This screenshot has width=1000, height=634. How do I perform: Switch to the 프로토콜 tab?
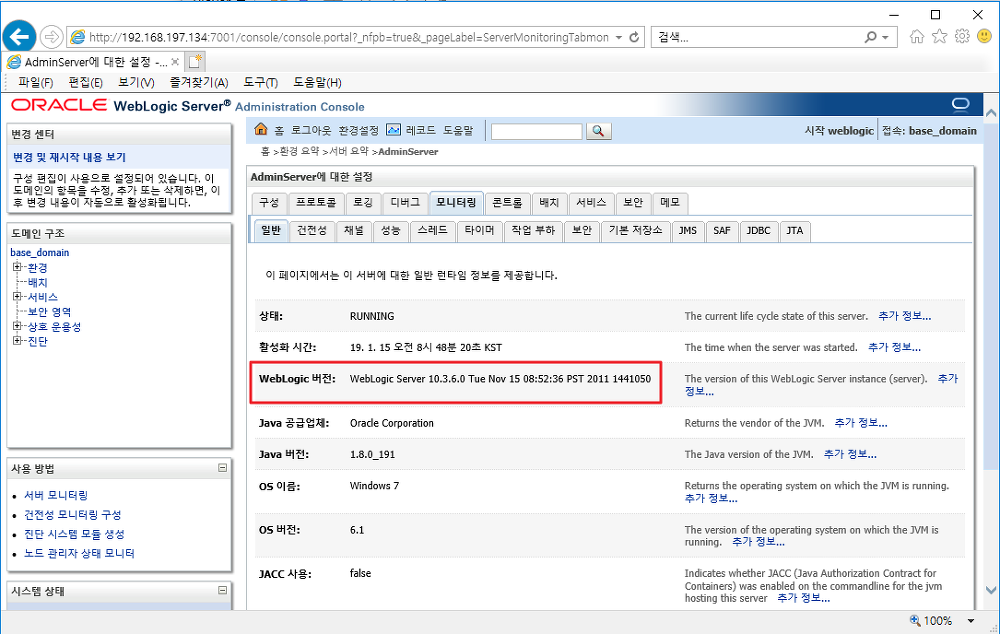[x=316, y=202]
